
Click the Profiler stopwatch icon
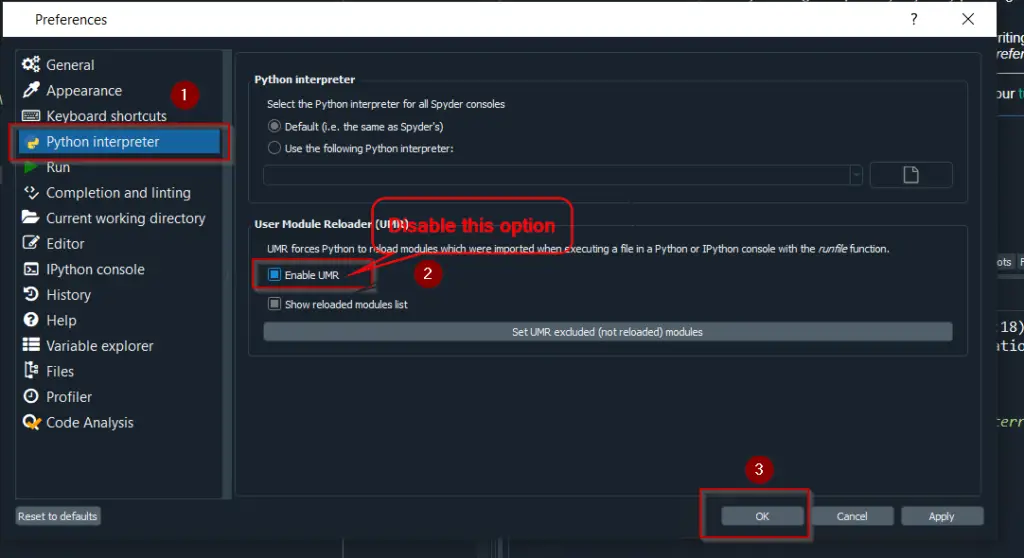point(31,396)
